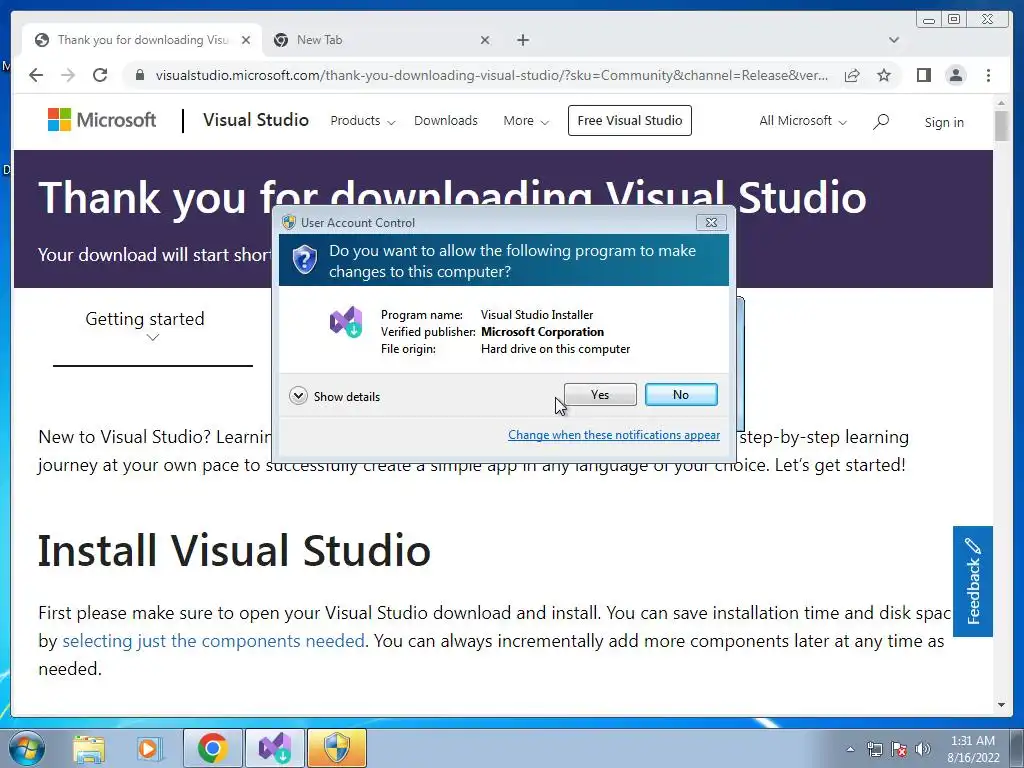This screenshot has width=1024, height=768.
Task: Click the Microsoft logo
Action: pyautogui.click(x=102, y=120)
